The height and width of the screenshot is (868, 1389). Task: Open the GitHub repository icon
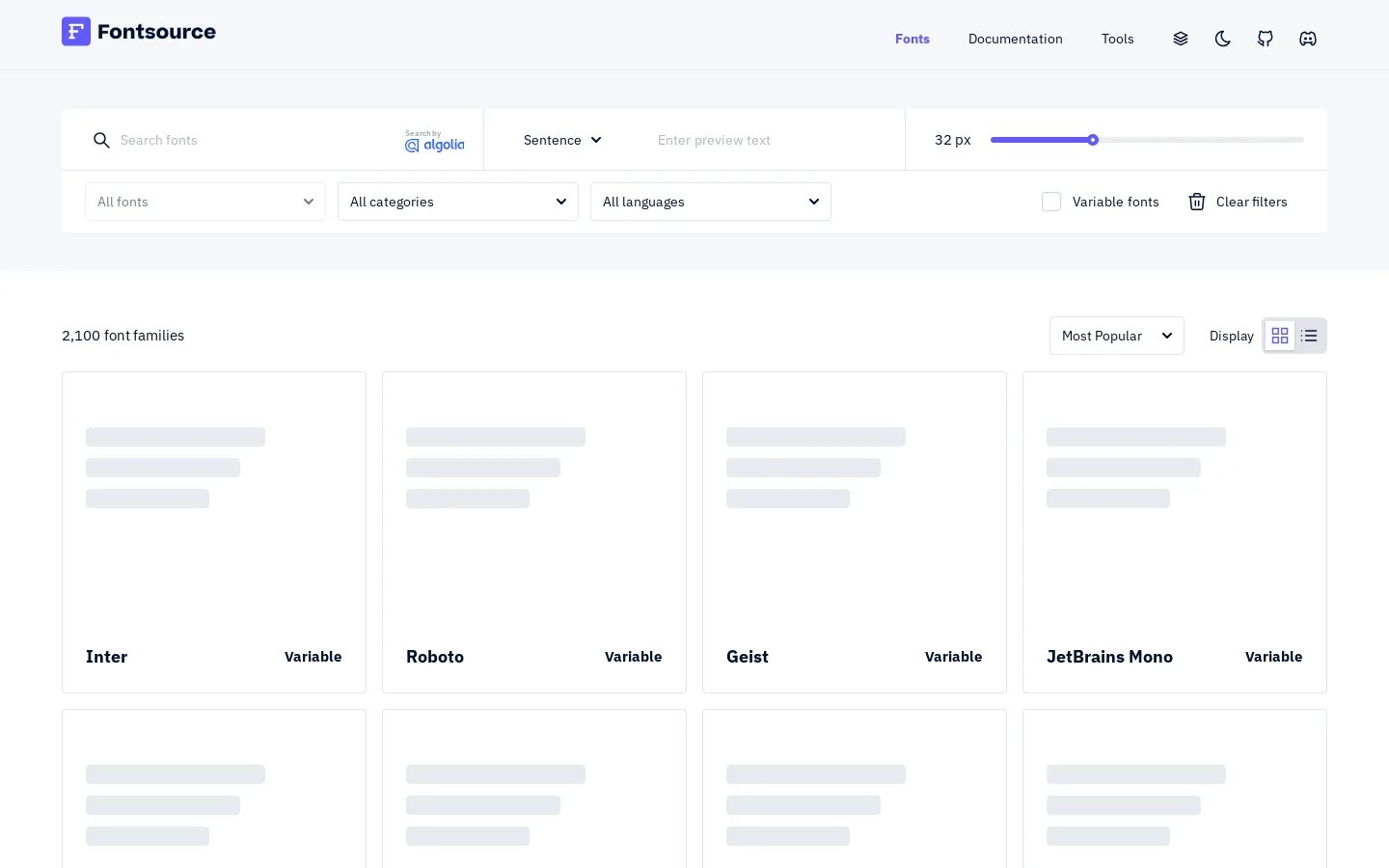[x=1266, y=39]
